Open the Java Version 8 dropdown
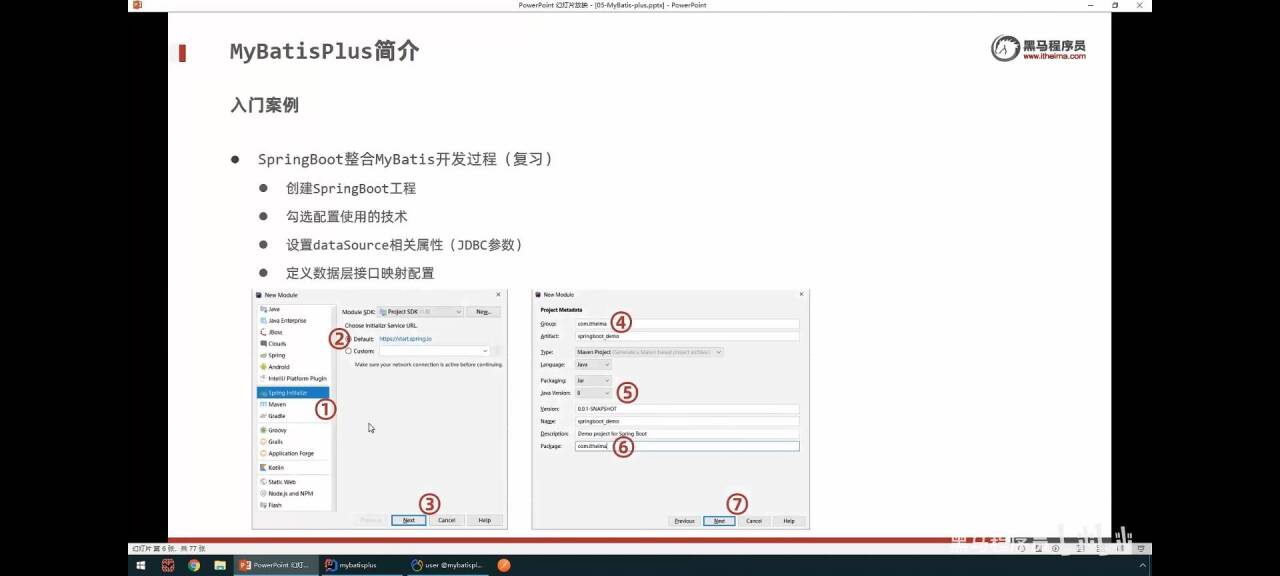The image size is (1280, 576). pos(593,393)
